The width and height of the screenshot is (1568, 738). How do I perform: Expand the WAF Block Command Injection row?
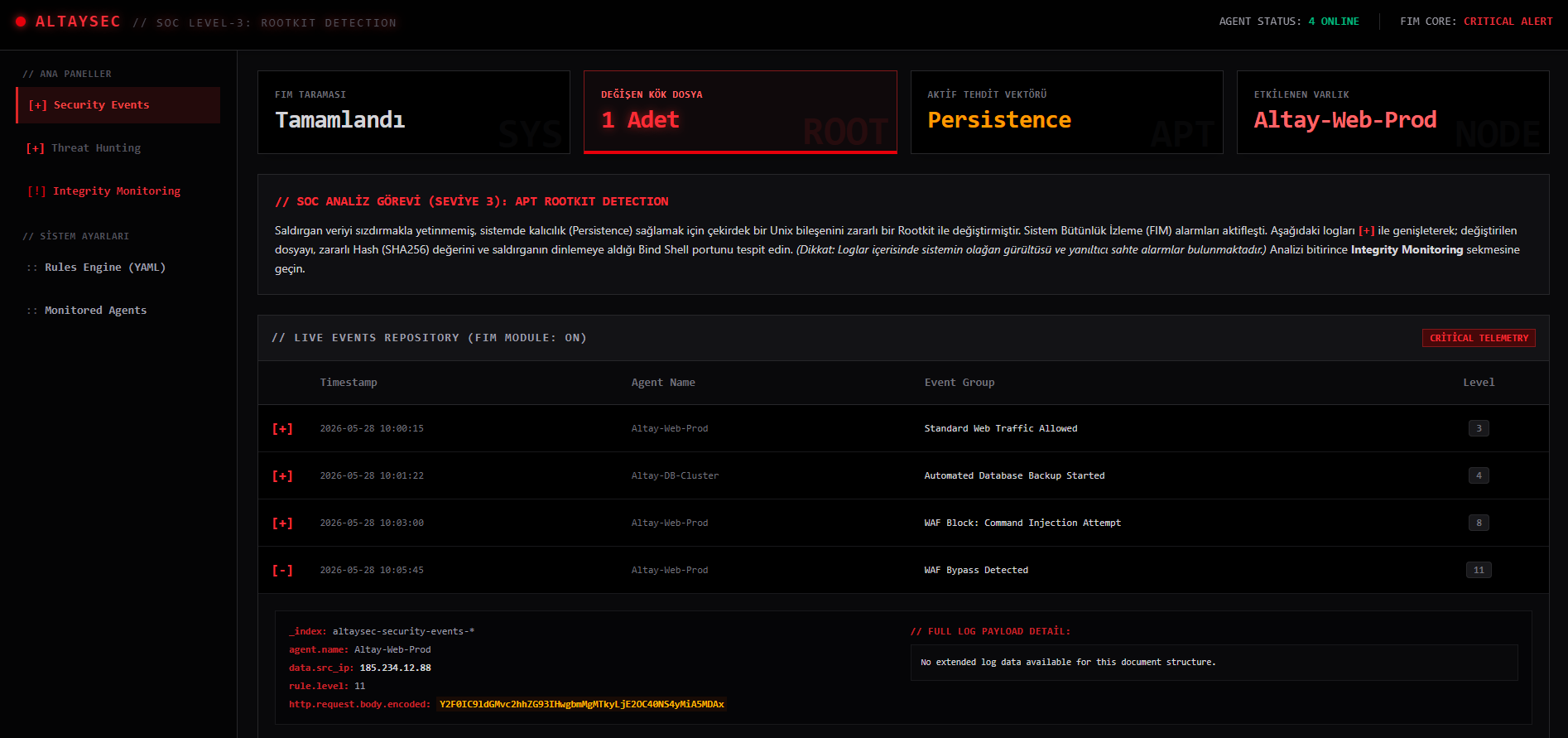click(x=282, y=523)
